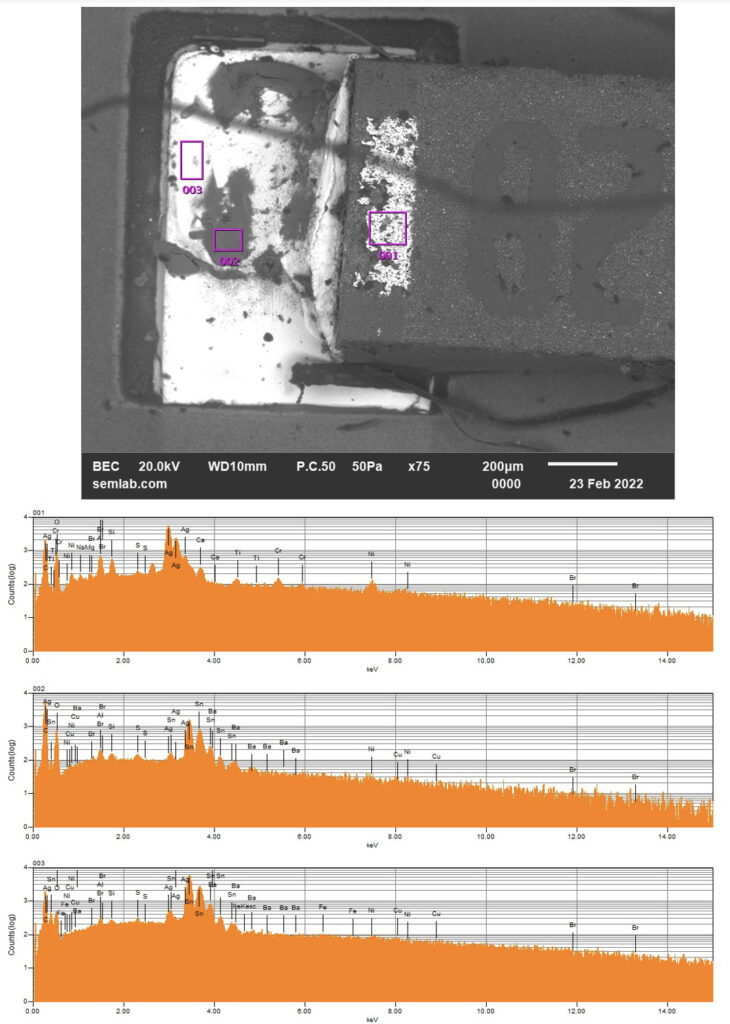Click the purple 001 analysis region box

click(387, 228)
